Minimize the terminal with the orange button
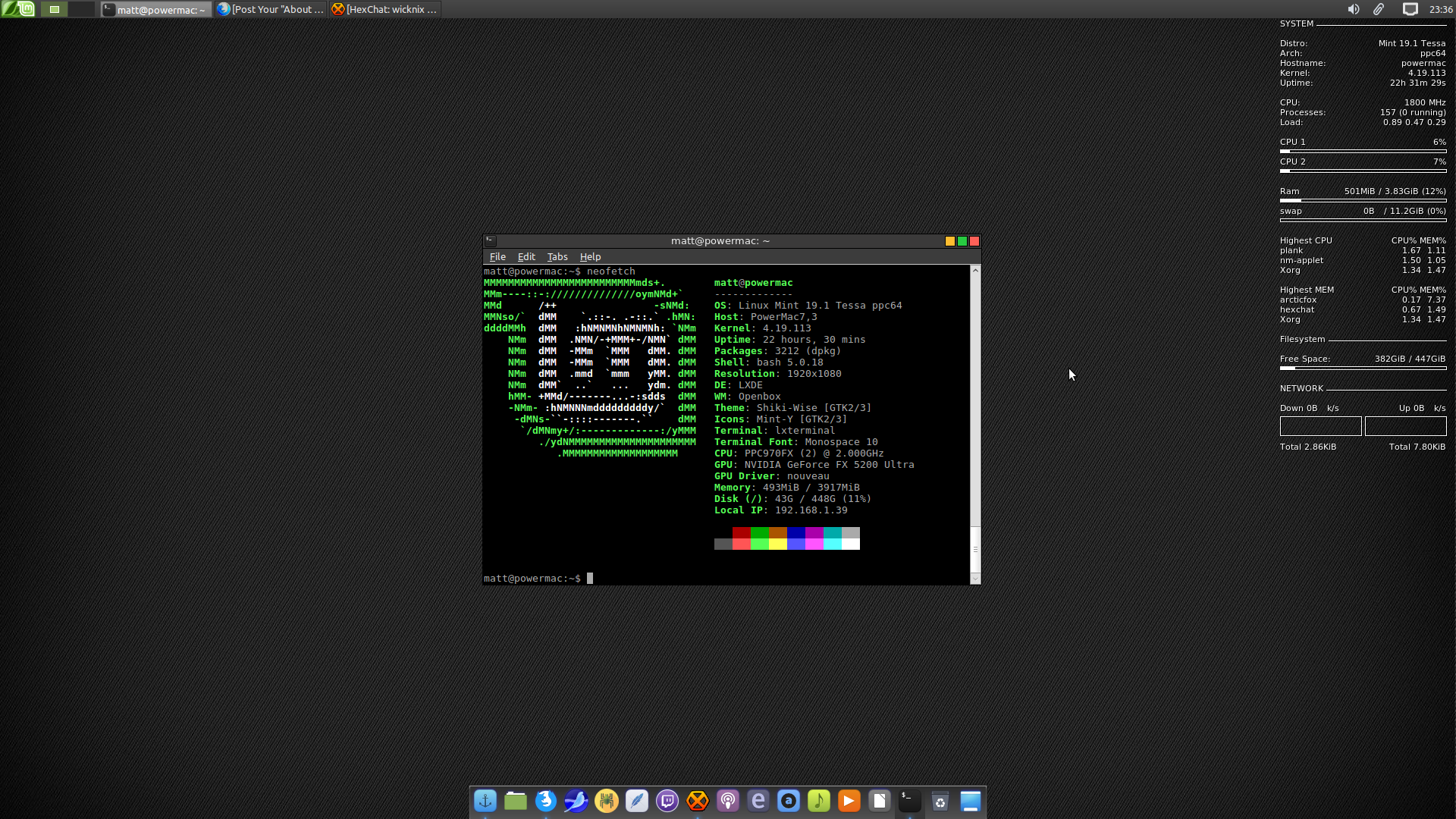This screenshot has width=1456, height=819. coord(950,241)
